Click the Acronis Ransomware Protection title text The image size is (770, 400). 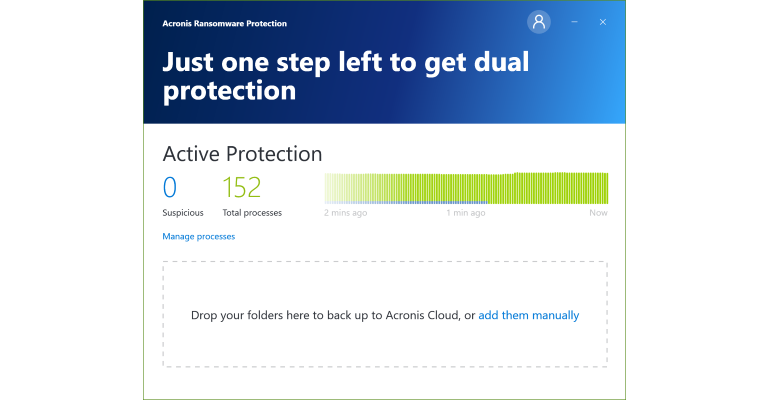click(x=224, y=24)
